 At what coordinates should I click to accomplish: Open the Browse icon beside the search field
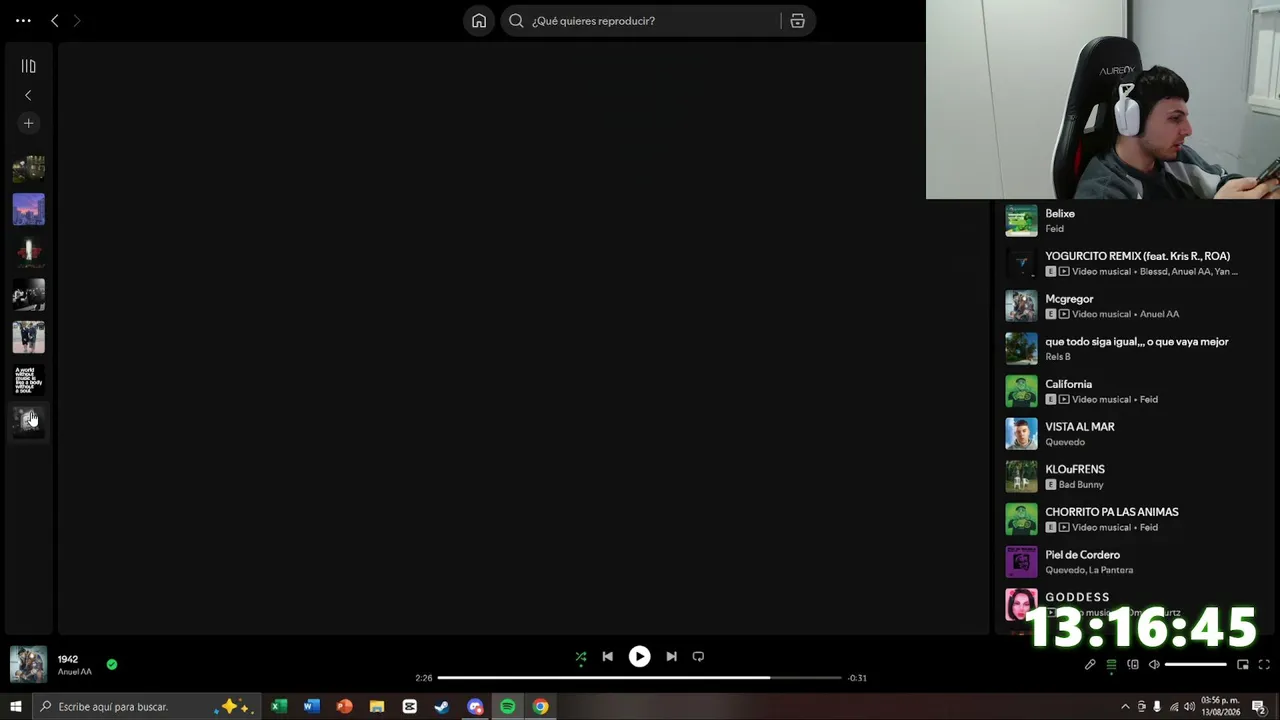[797, 21]
